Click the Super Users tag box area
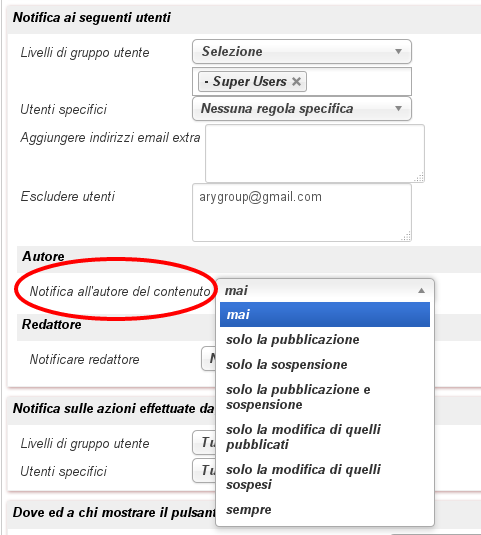Viewport: 481px width, 535px height. (x=302, y=82)
